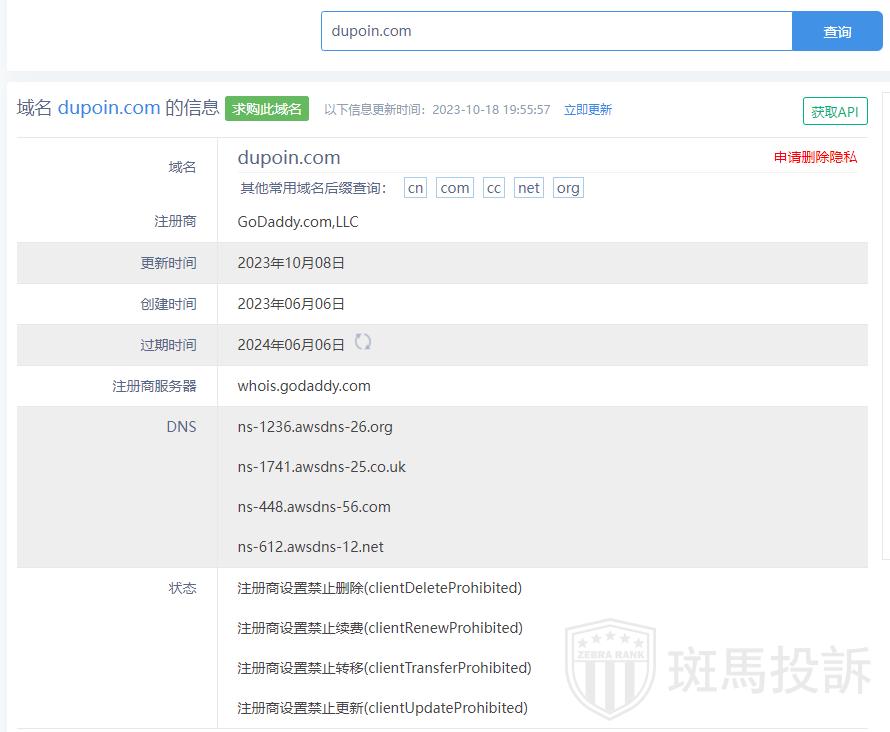Click the refresh icon beside the expiration date
The height and width of the screenshot is (732, 890).
point(363,342)
